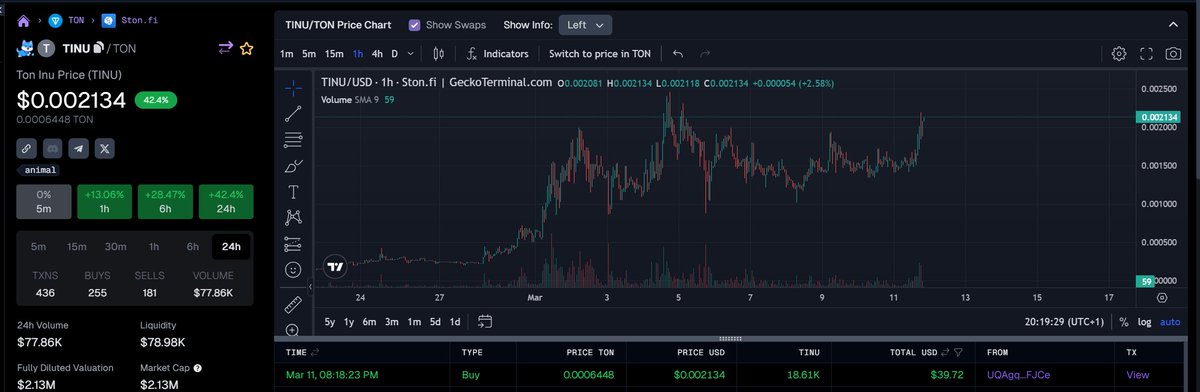Select the crosshair cursor tool
The width and height of the screenshot is (1200, 392).
click(x=293, y=88)
